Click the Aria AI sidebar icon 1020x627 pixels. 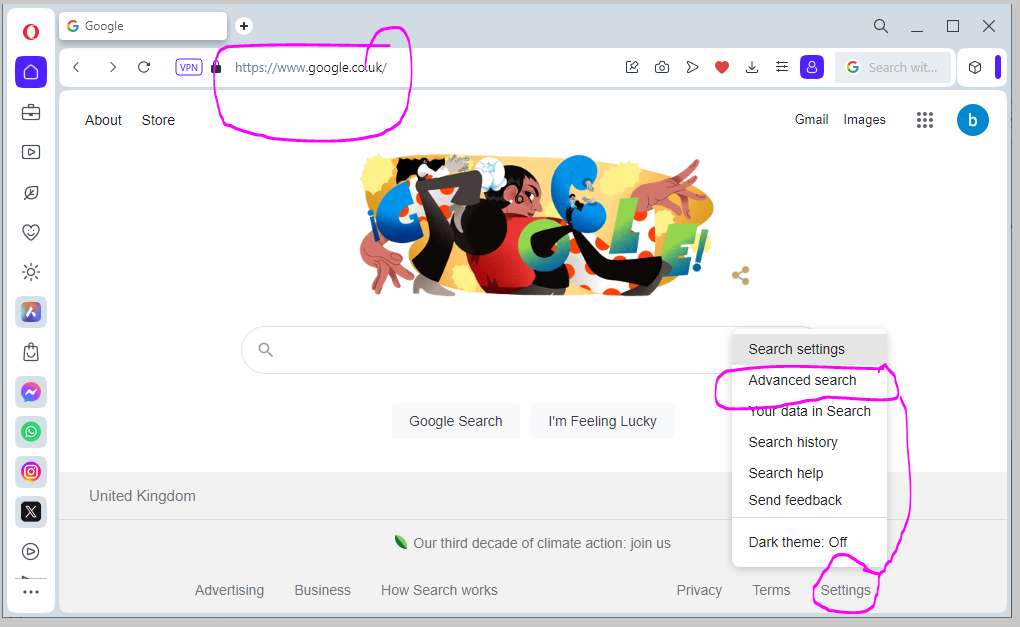31,312
